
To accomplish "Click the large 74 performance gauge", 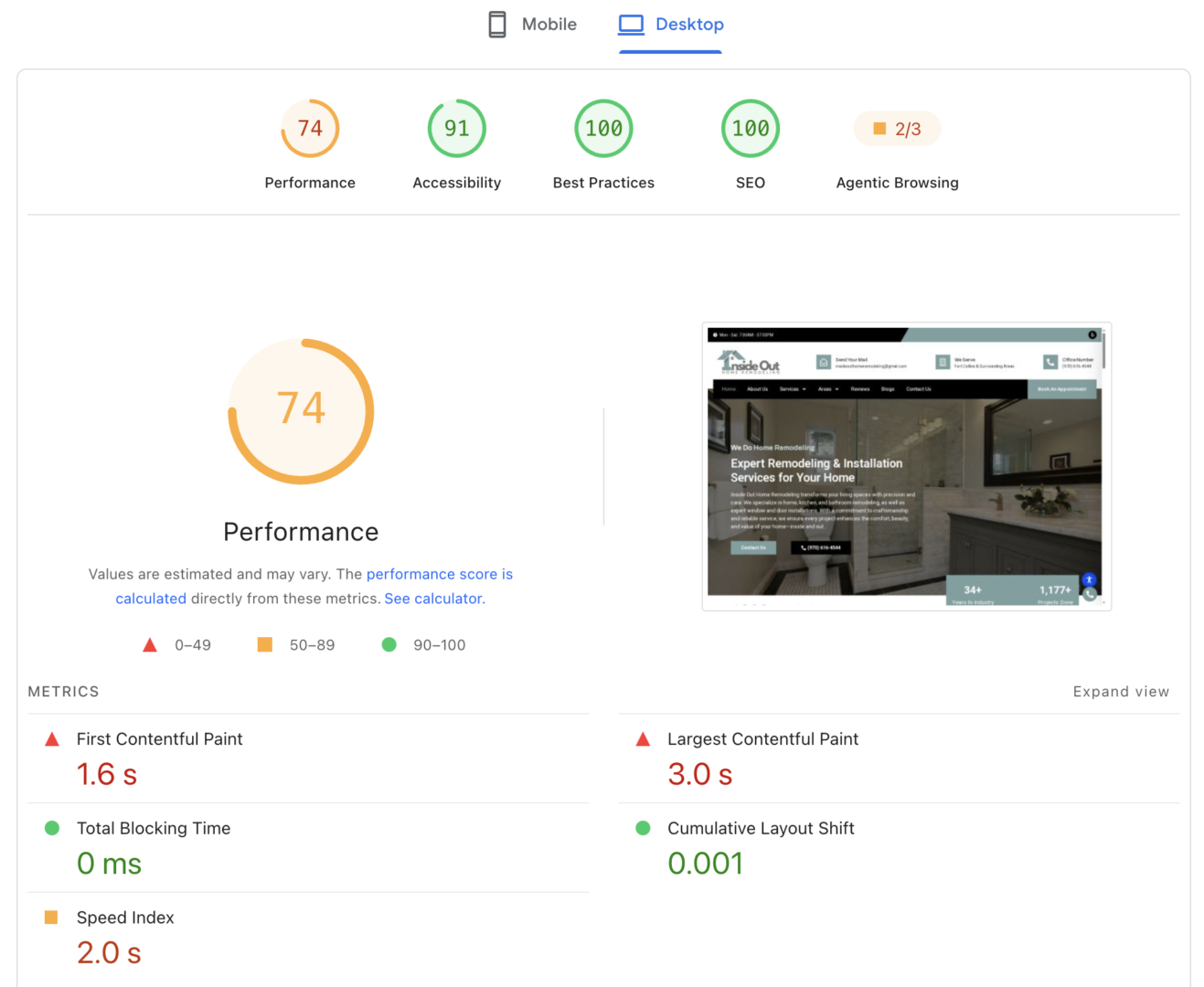I will 301,411.
